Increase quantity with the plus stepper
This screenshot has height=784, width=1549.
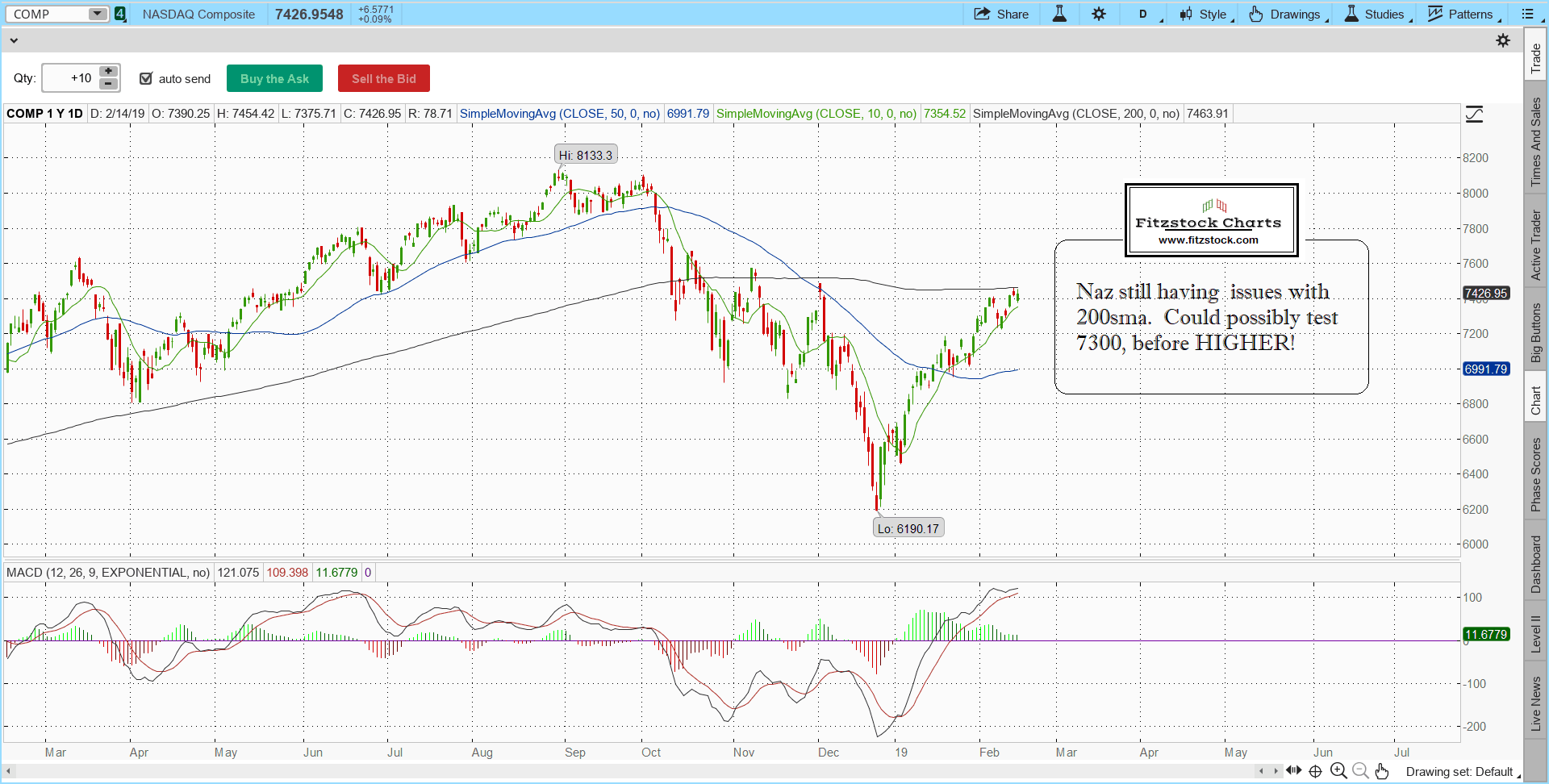(108, 71)
